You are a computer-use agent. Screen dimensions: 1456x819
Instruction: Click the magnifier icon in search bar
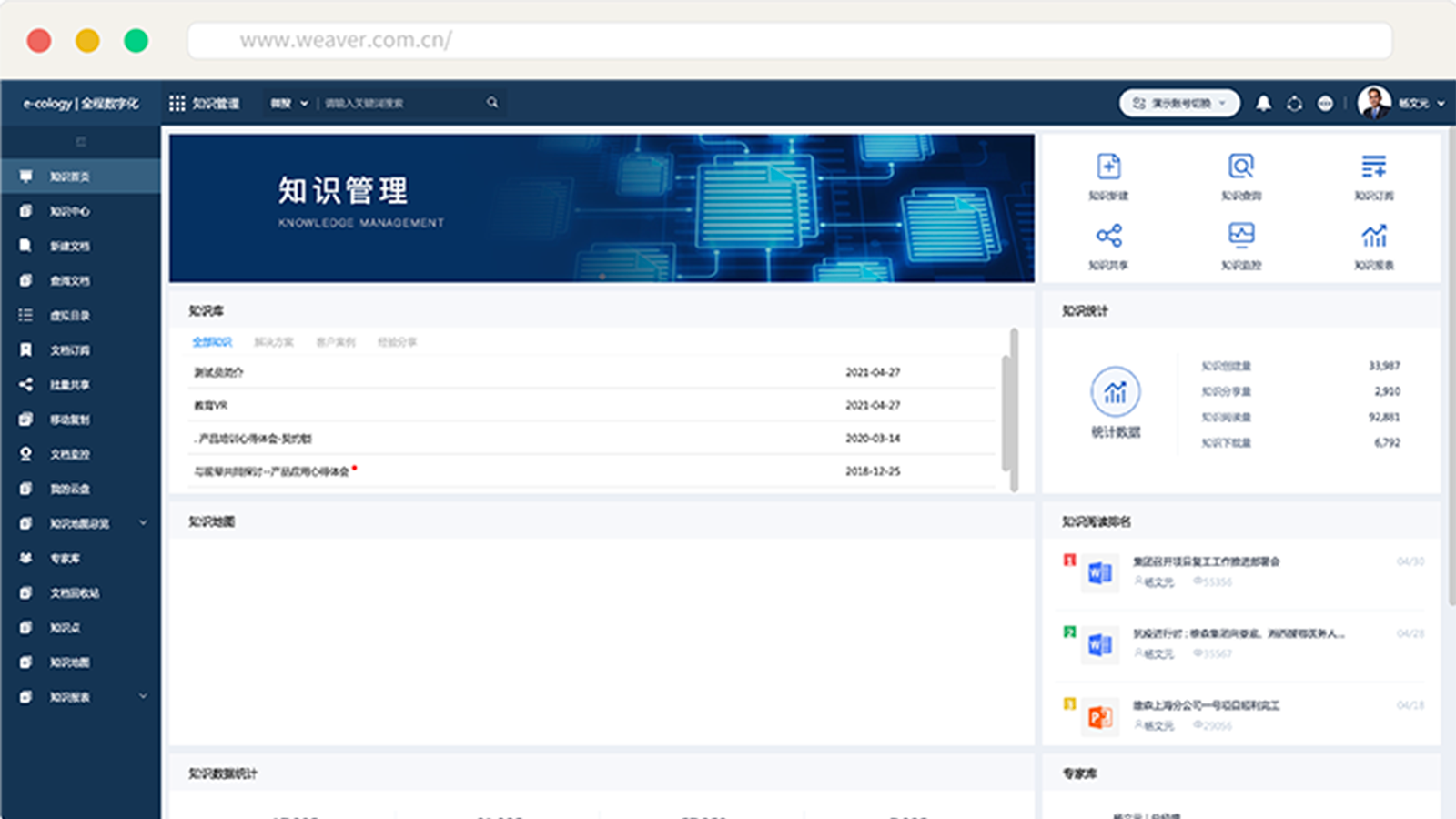(492, 103)
